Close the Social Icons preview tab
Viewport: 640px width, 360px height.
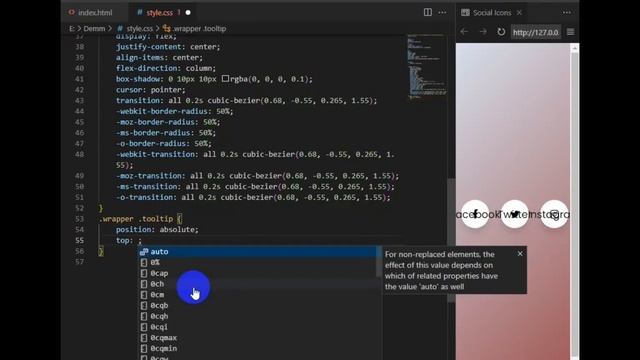coord(519,13)
